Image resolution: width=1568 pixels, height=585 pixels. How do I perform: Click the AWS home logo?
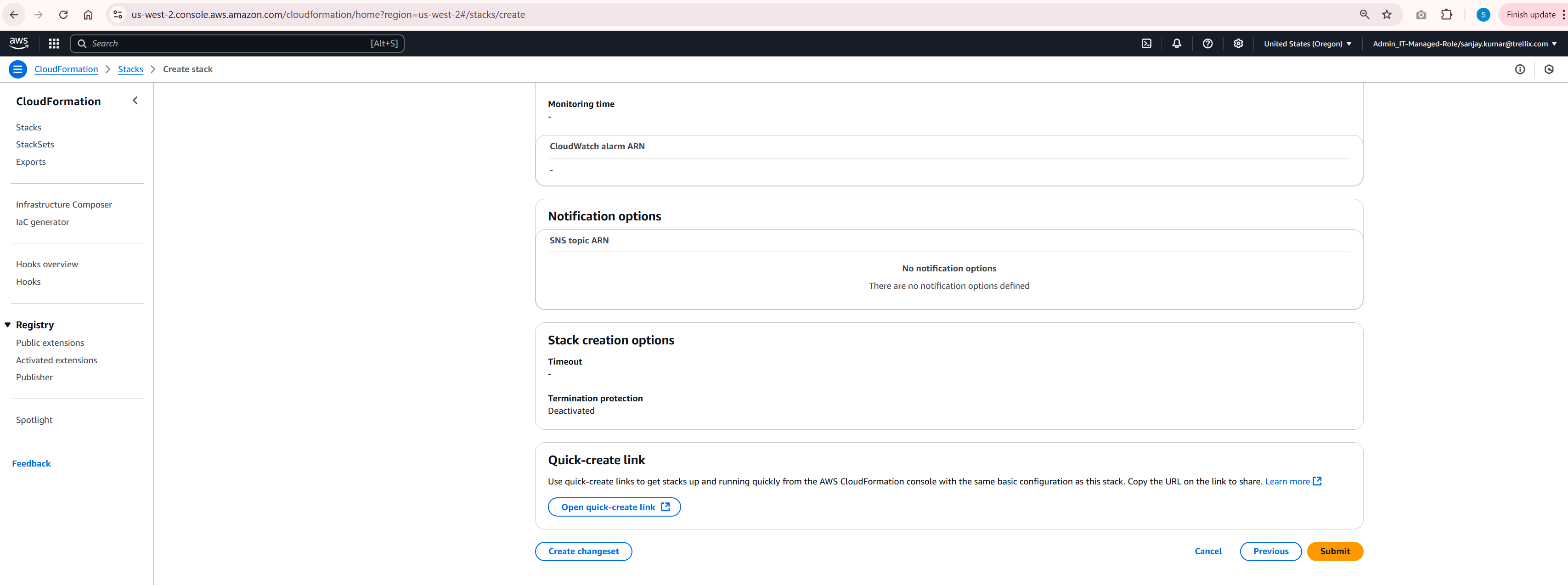(x=18, y=43)
